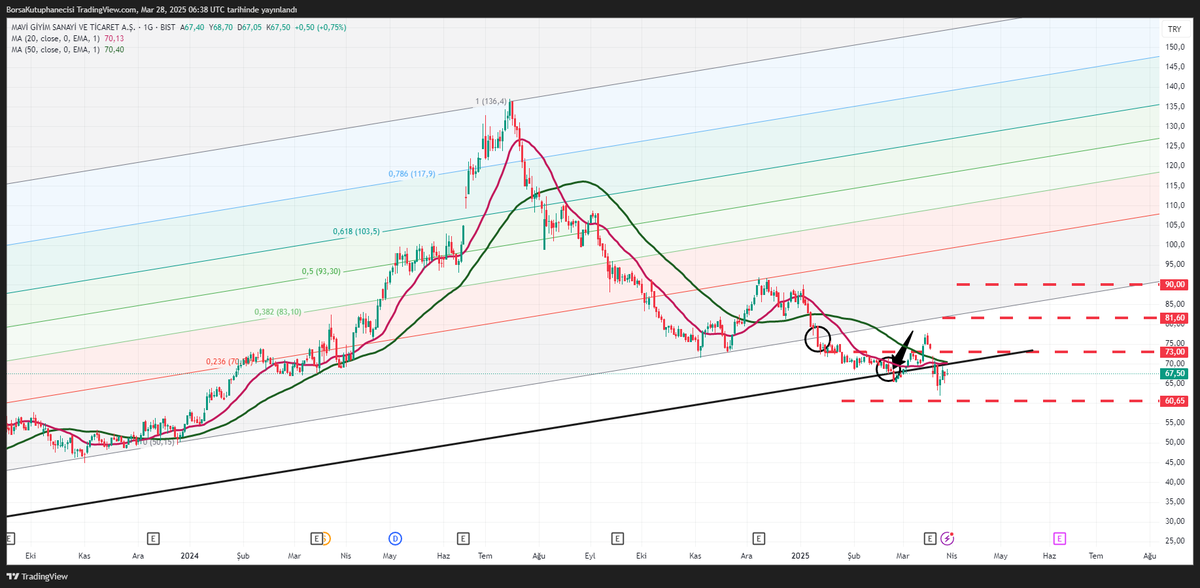1200x588 pixels.
Task: Click the TradingView logo in the footer
Action: click(38, 576)
